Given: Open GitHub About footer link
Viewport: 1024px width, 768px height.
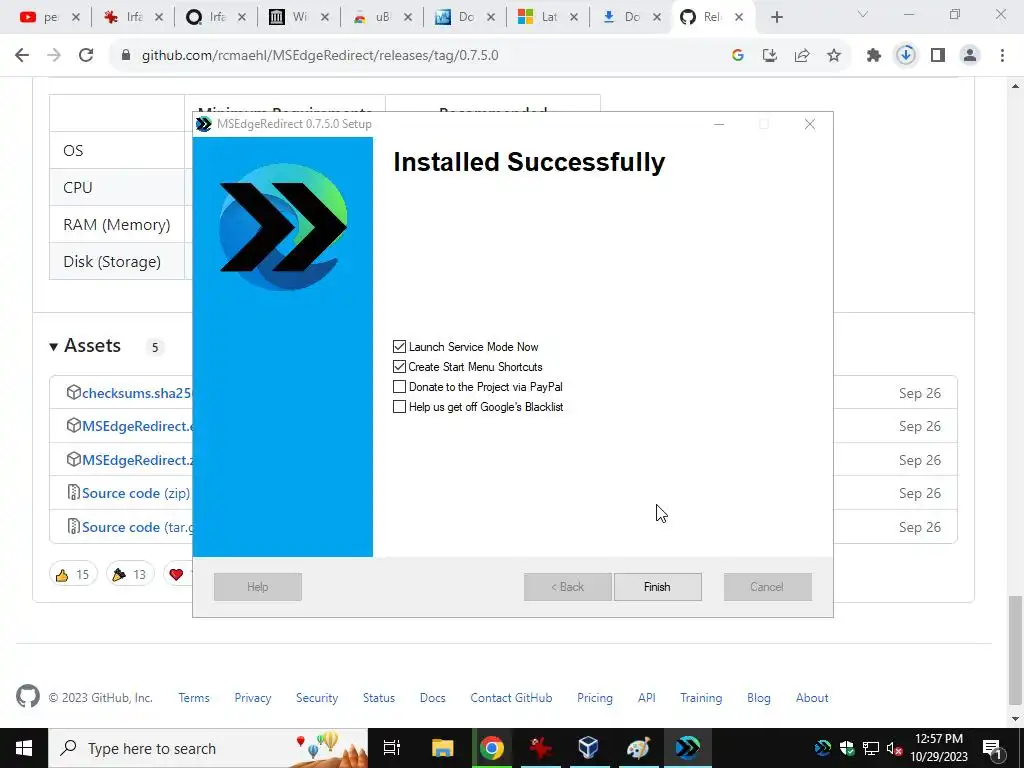Looking at the screenshot, I should coord(812,697).
